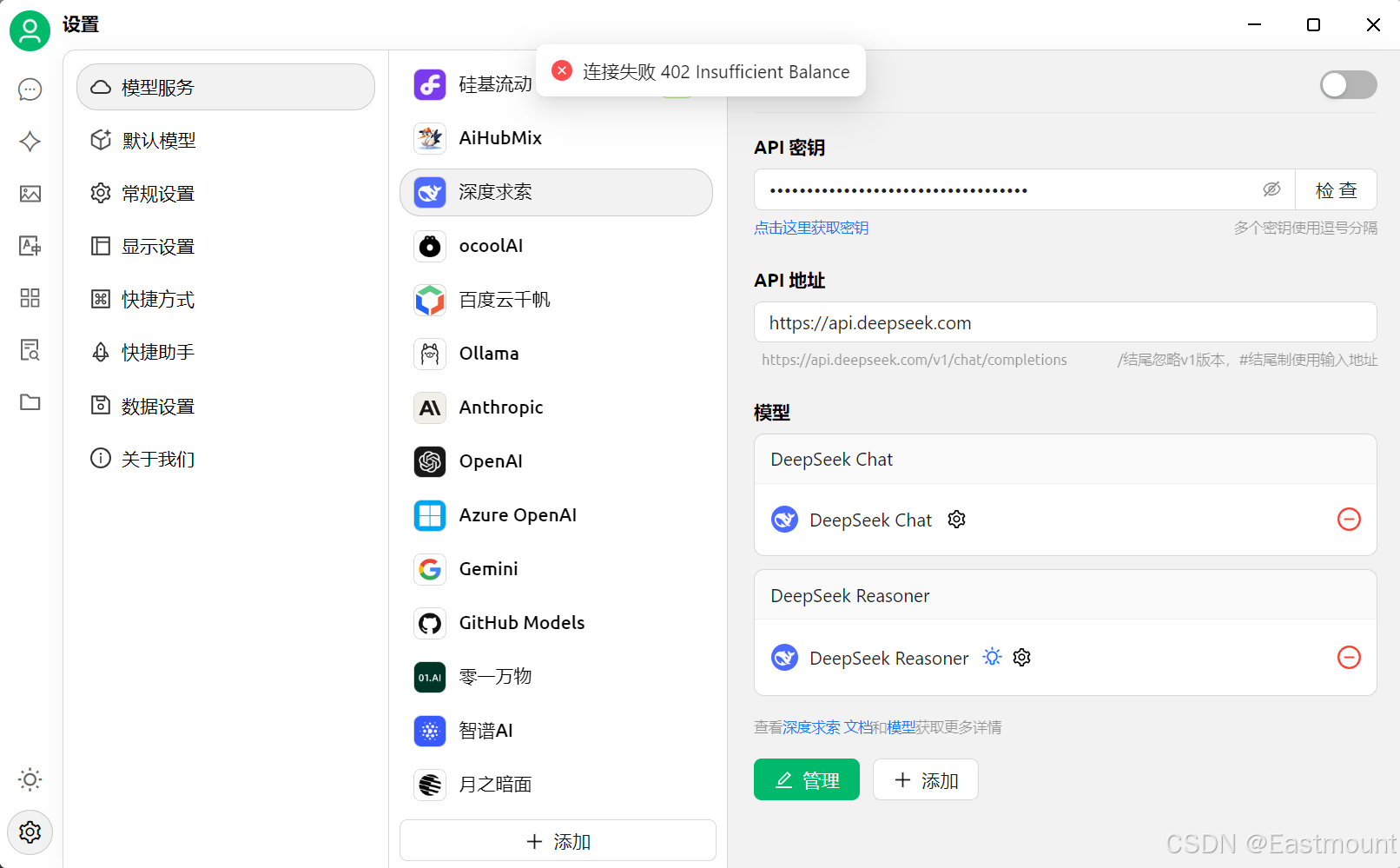1400x868 pixels.
Task: Select the 零一万物 provider
Action: (x=556, y=677)
